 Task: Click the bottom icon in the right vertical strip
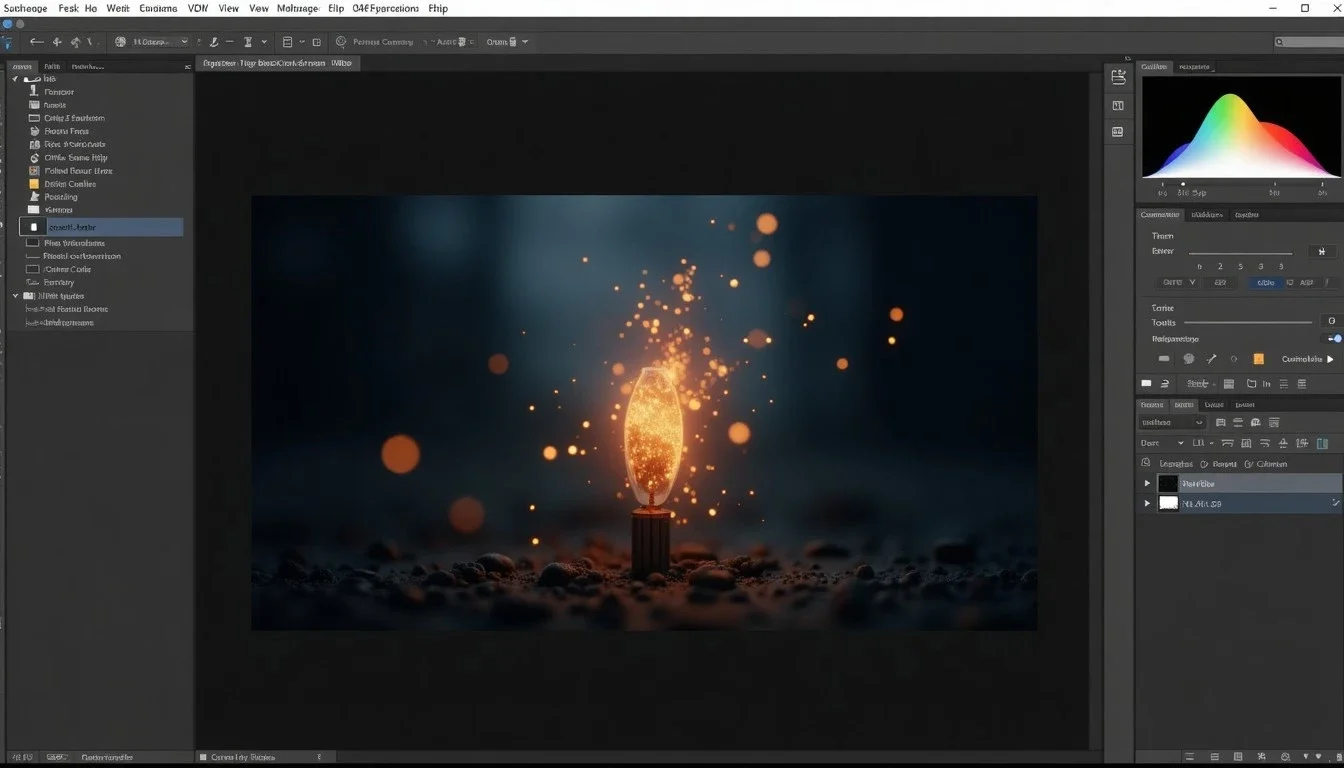tap(1118, 131)
